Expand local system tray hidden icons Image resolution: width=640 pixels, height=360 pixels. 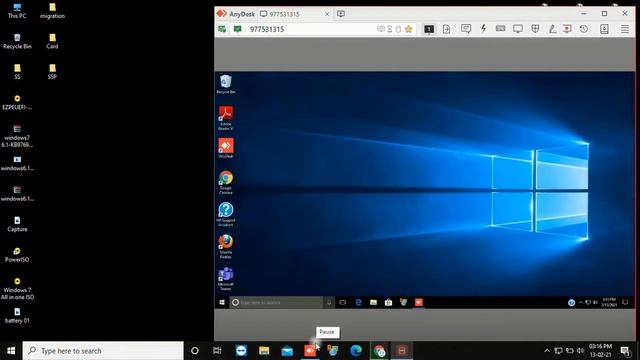tap(547, 351)
